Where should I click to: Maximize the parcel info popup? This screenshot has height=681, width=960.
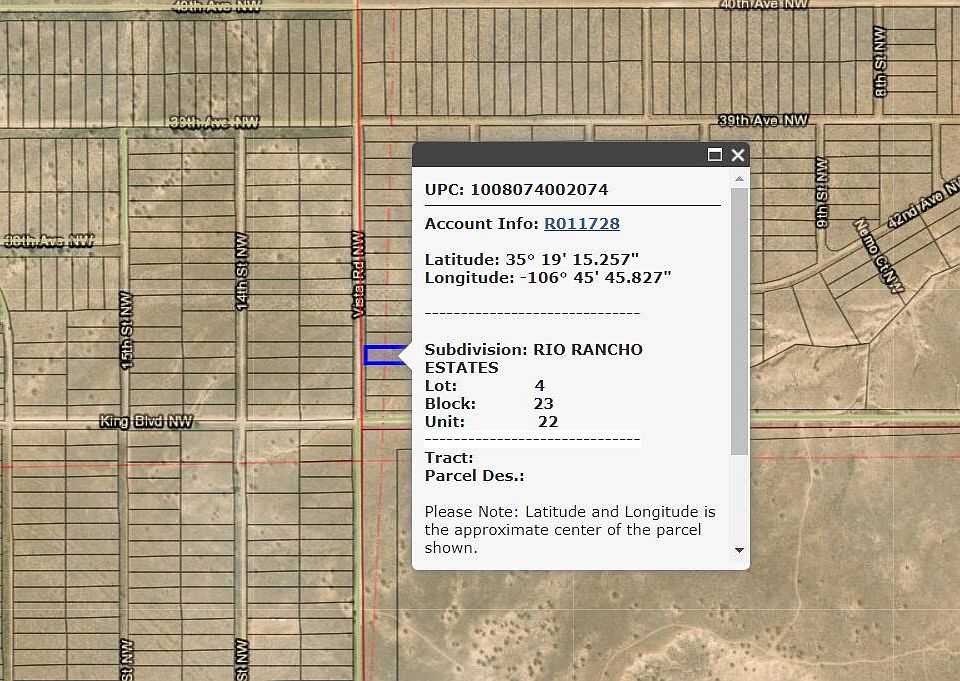tap(714, 155)
